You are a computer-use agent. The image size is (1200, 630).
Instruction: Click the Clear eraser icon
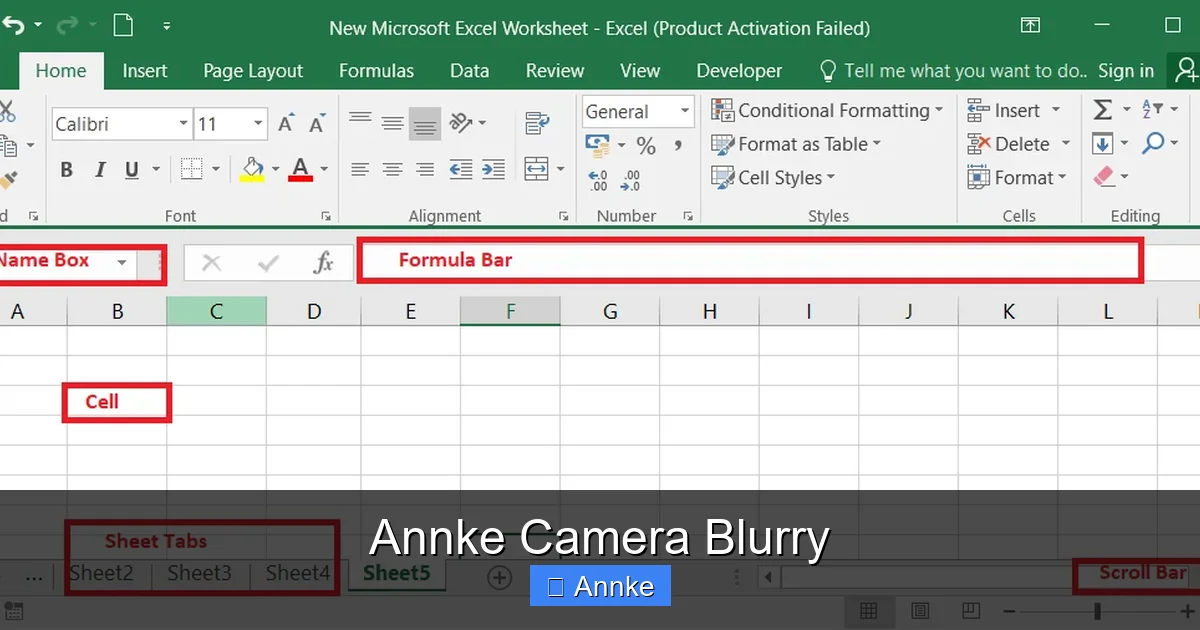pyautogui.click(x=1103, y=177)
